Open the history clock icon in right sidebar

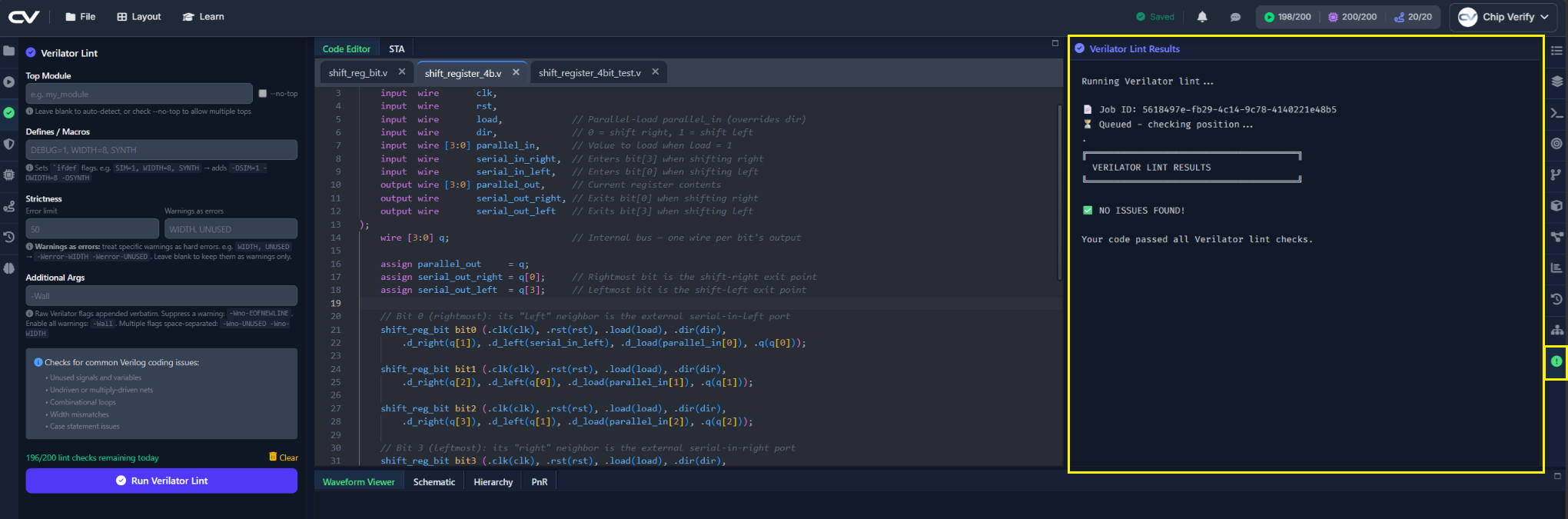1556,299
